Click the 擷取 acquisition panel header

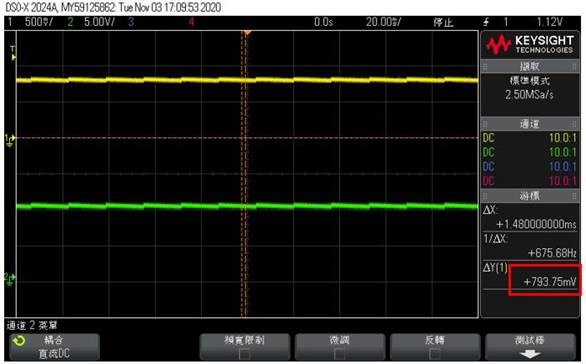click(530, 67)
